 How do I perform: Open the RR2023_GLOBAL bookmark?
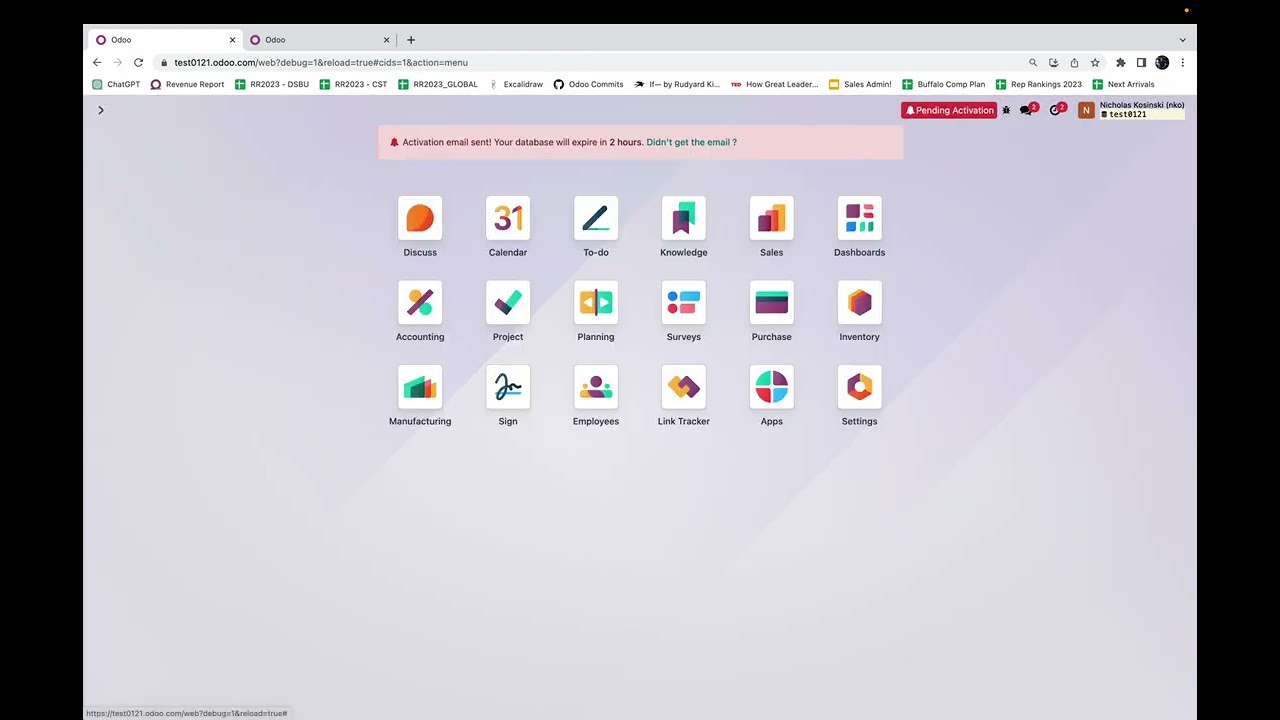click(x=438, y=84)
